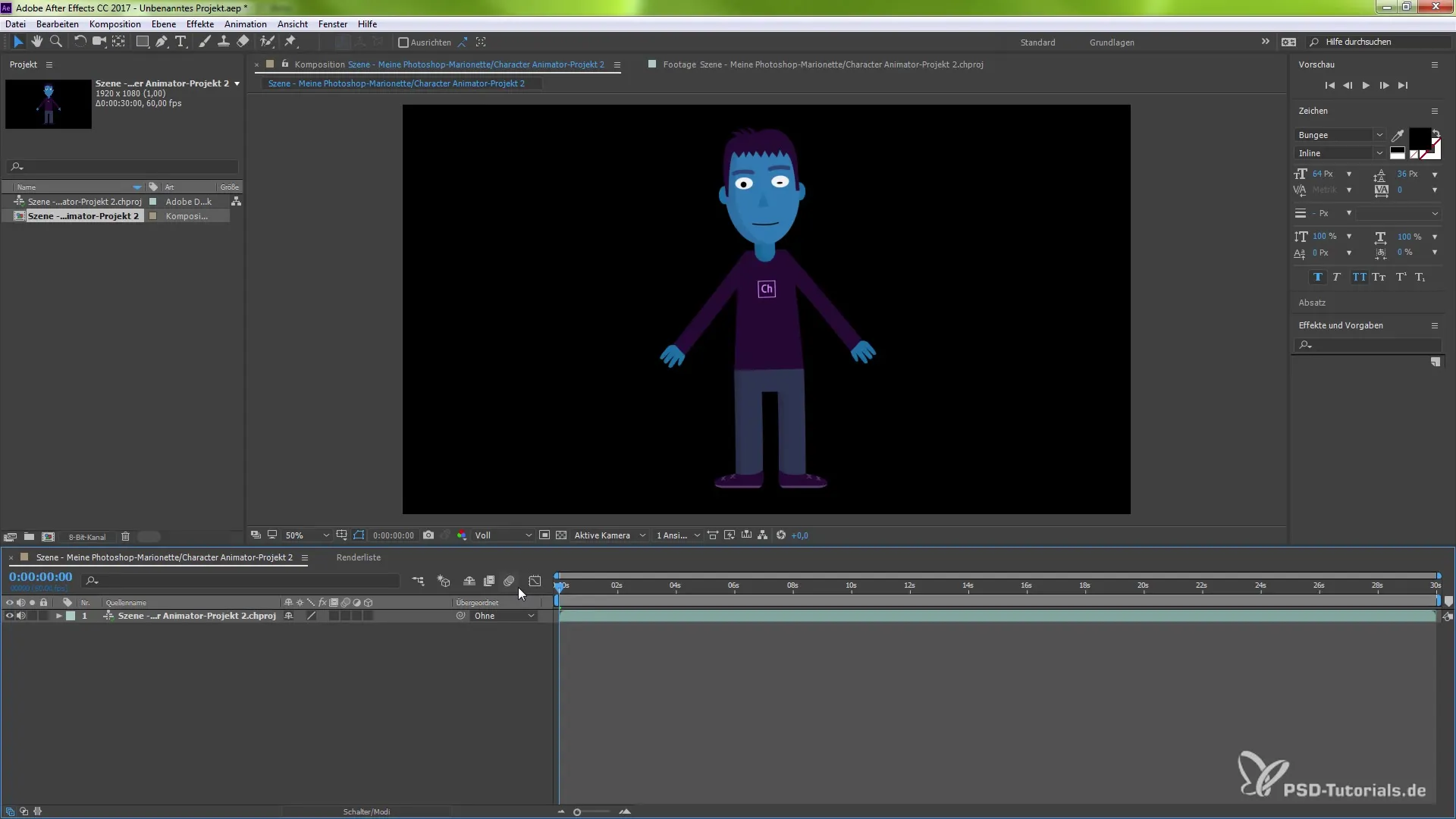This screenshot has height=819, width=1456.
Task: Select the Roto Brush tool
Action: point(267,42)
